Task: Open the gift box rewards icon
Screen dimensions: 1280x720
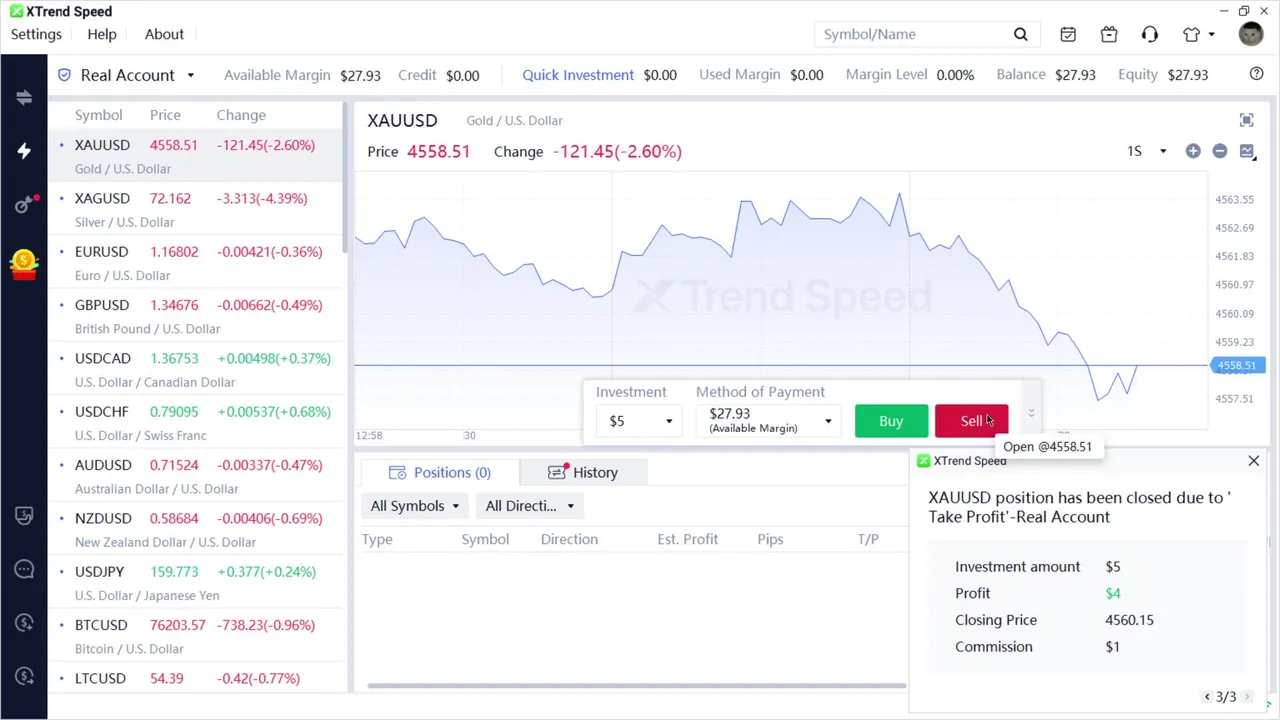Action: [x=1109, y=34]
